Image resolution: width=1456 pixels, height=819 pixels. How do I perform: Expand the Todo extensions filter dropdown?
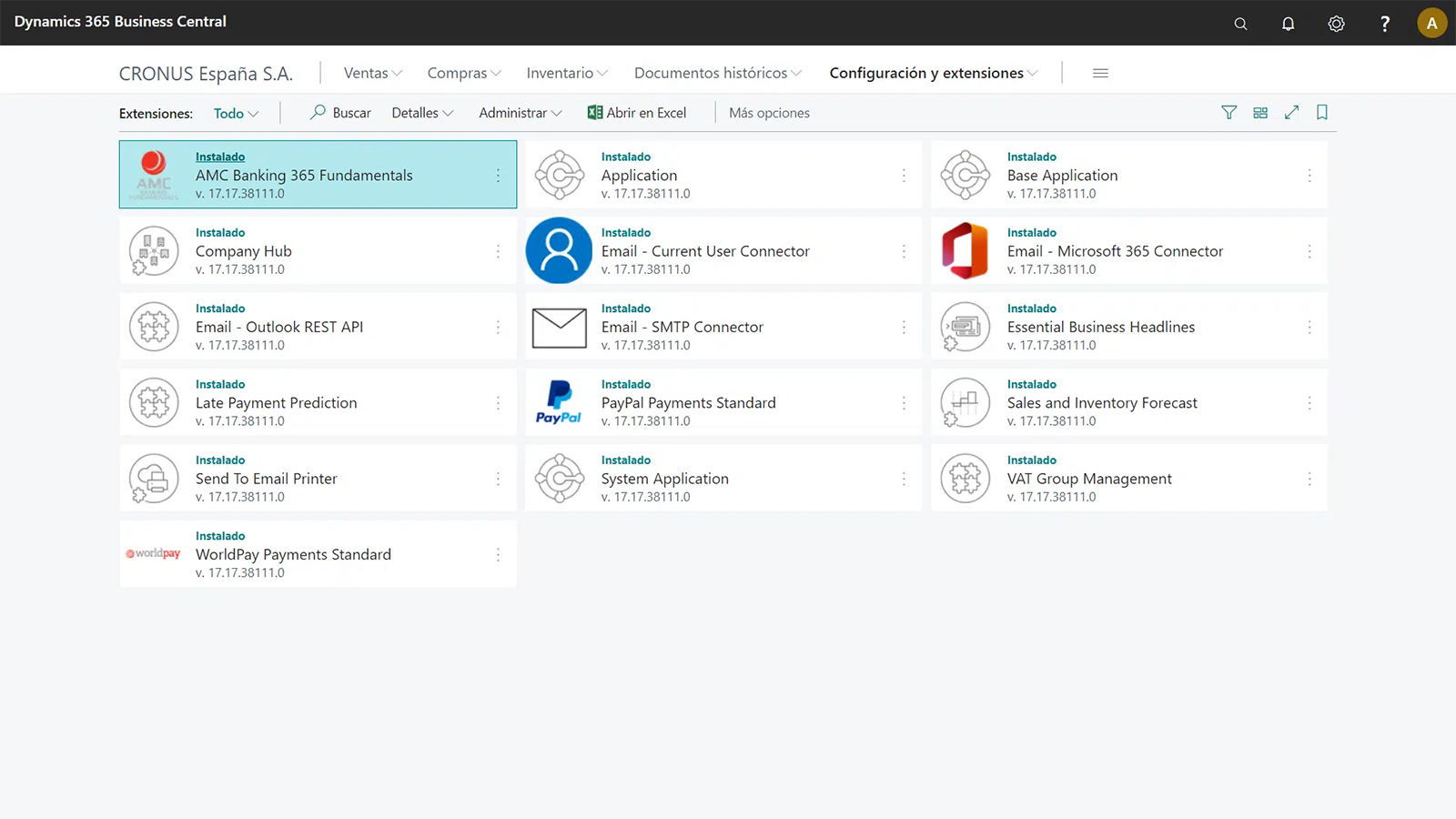click(236, 114)
